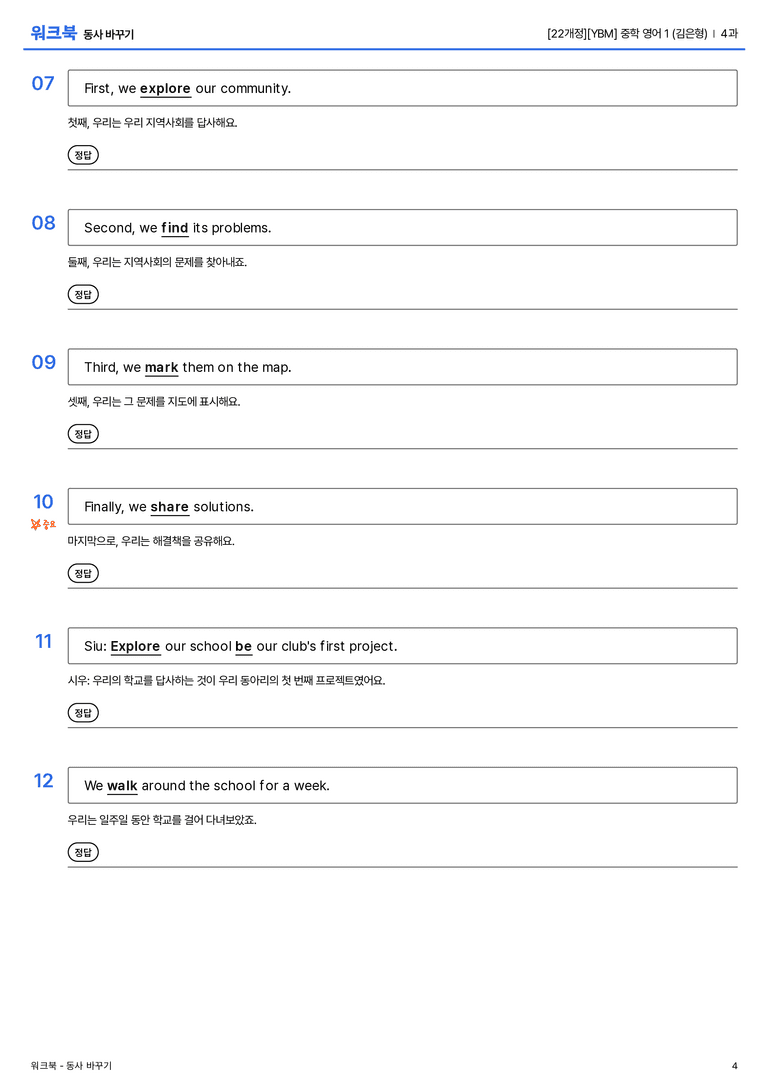
Task: Click the 정답 badge under question 10
Action: point(83,573)
